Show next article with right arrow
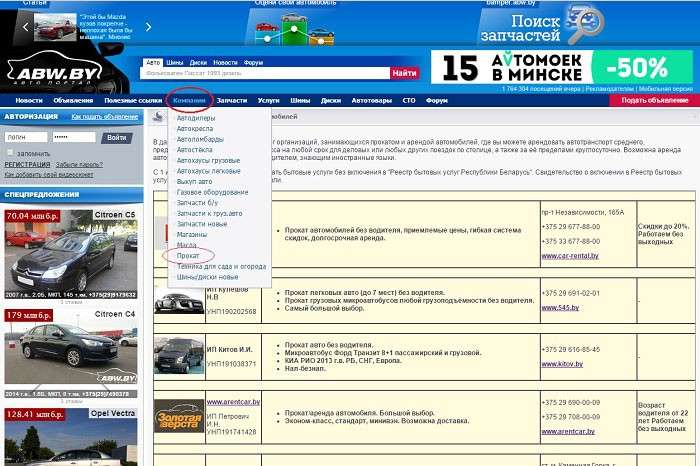Screen dimensions: 700x466 tap(148, 27)
